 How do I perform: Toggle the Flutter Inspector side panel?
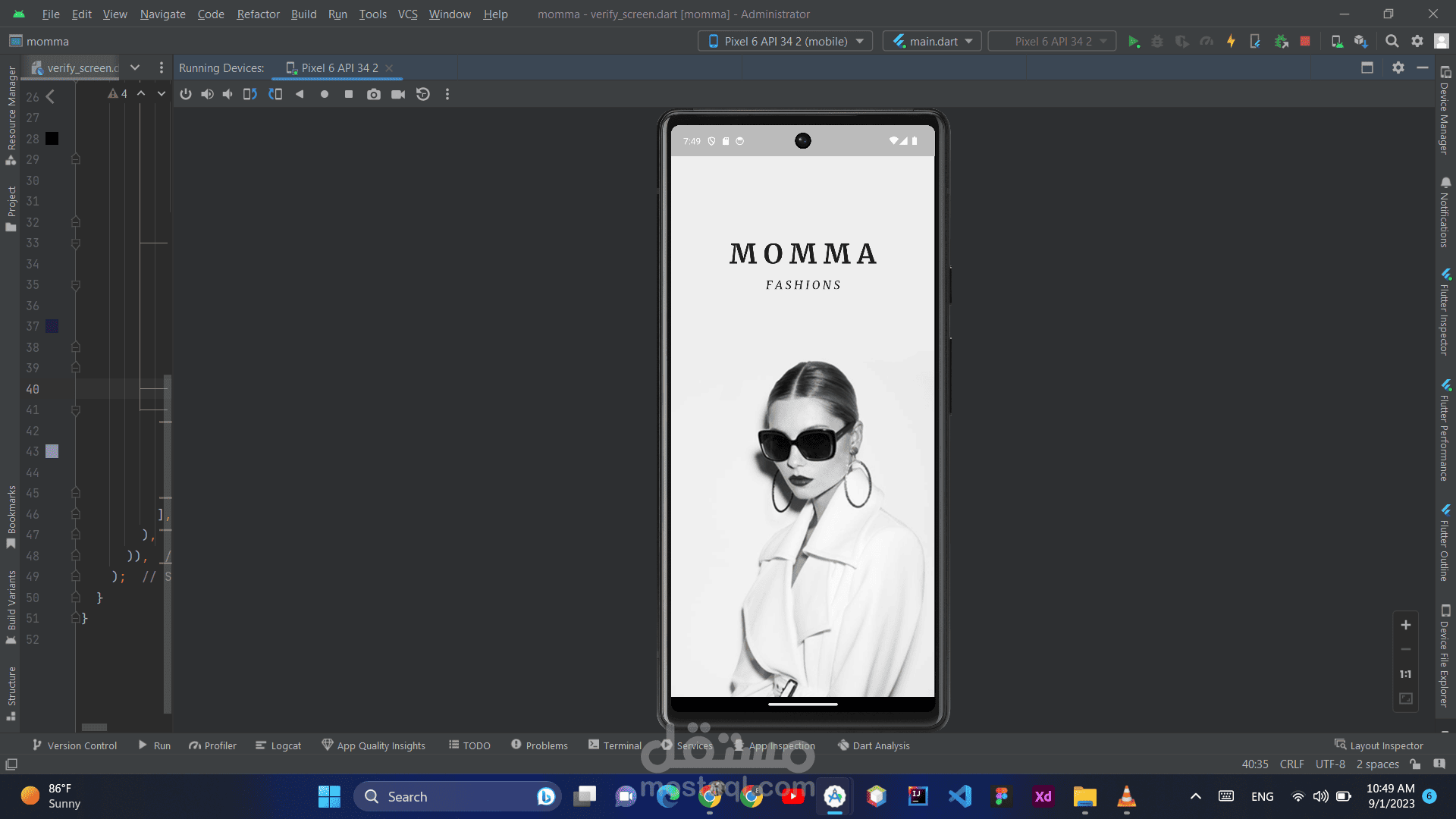tap(1445, 312)
